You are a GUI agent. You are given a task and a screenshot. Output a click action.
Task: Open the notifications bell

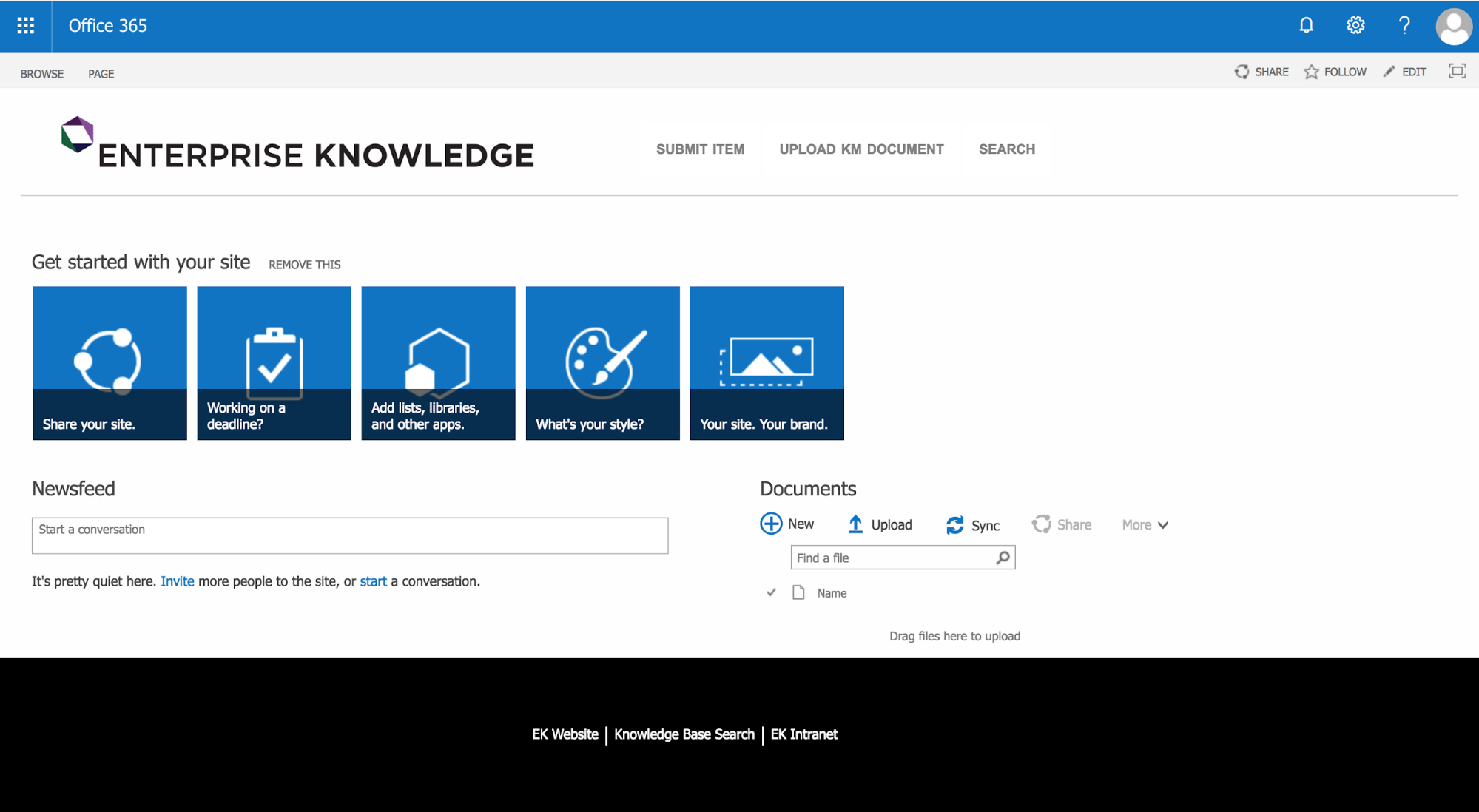click(1307, 26)
